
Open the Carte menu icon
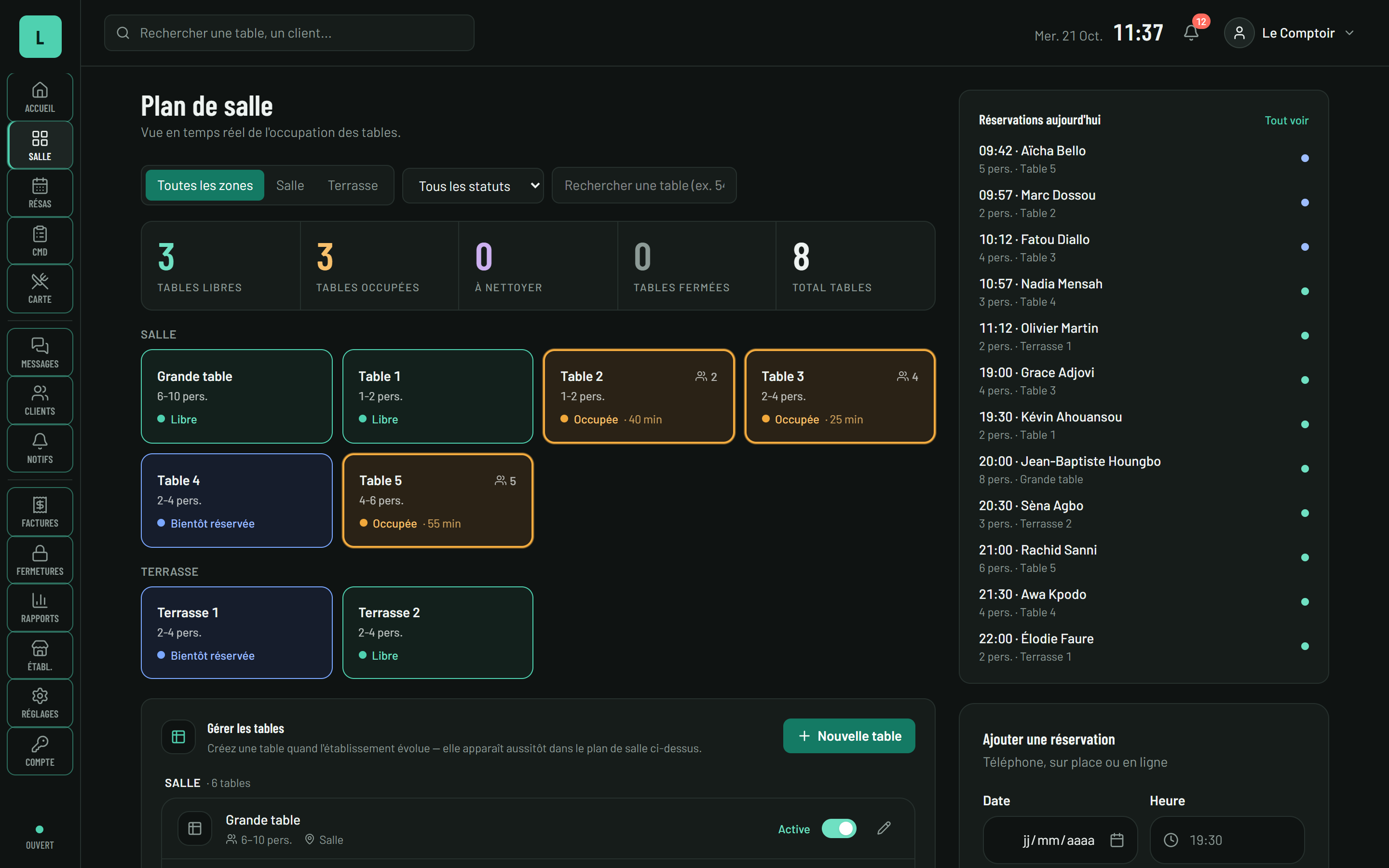(x=40, y=281)
